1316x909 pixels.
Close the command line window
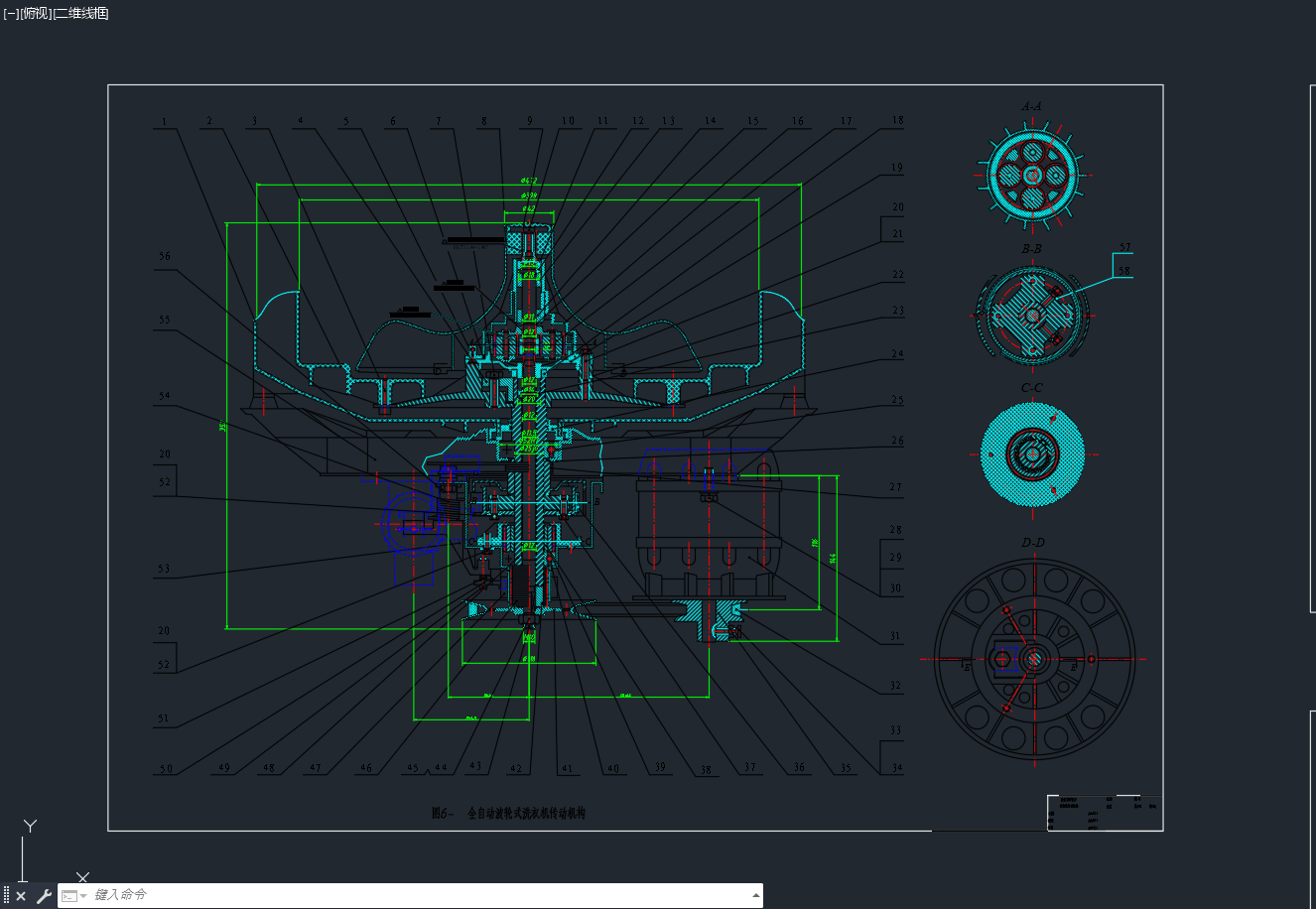point(21,896)
